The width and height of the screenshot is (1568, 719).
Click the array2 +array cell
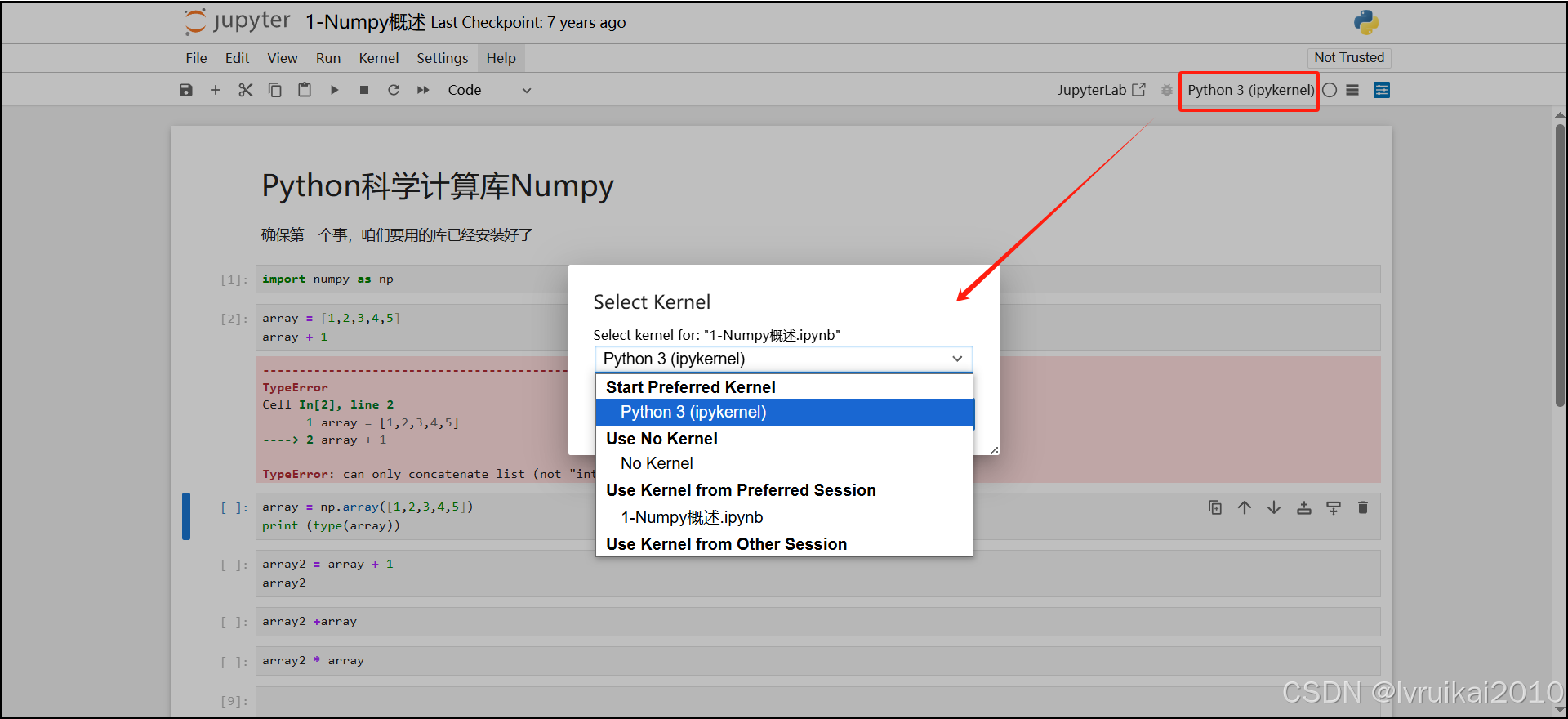817,622
